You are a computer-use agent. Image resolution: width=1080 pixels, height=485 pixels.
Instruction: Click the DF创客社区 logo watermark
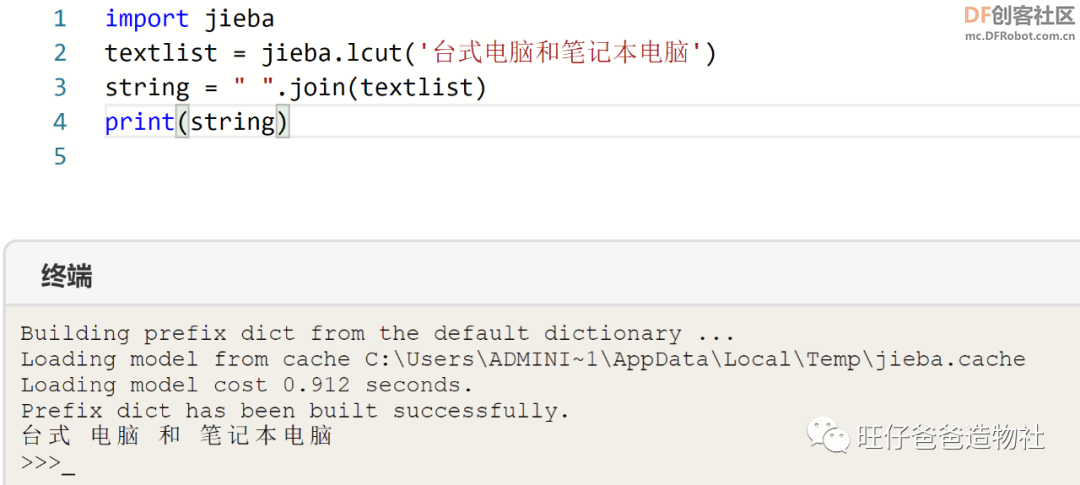coord(1020,21)
